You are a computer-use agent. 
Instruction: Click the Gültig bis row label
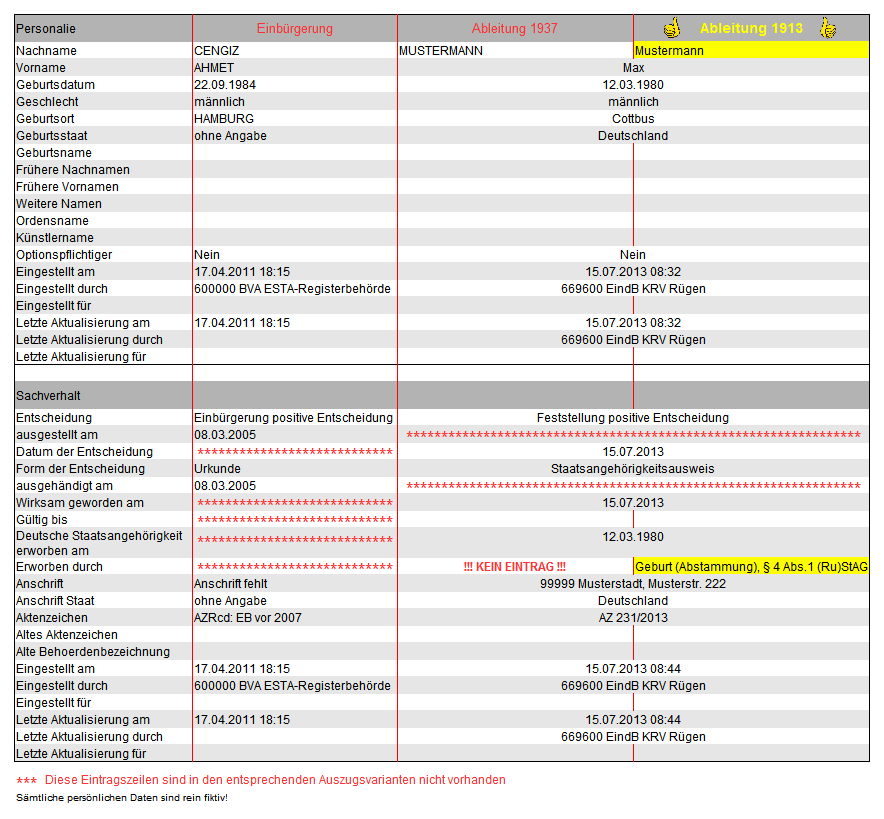coord(42,520)
